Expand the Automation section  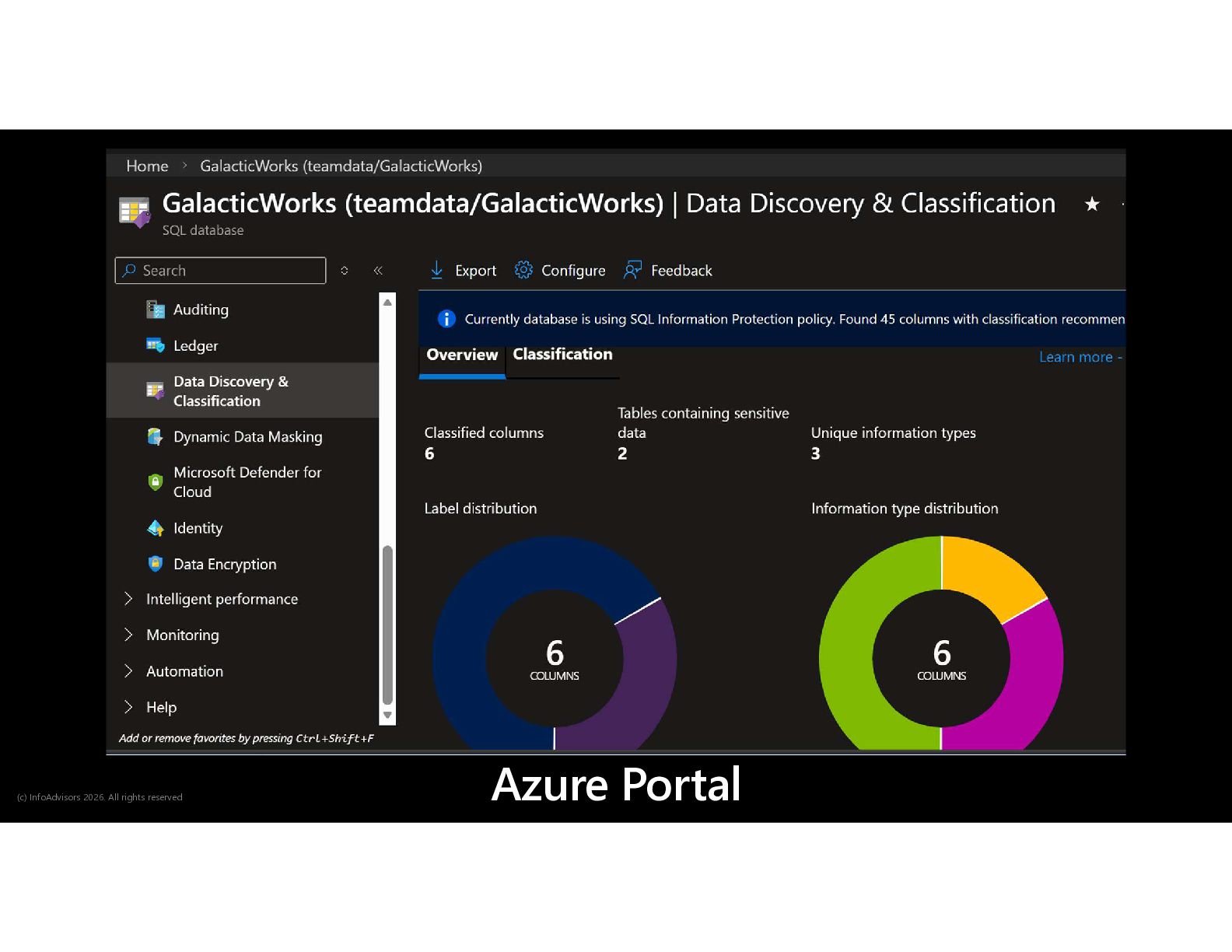click(128, 670)
